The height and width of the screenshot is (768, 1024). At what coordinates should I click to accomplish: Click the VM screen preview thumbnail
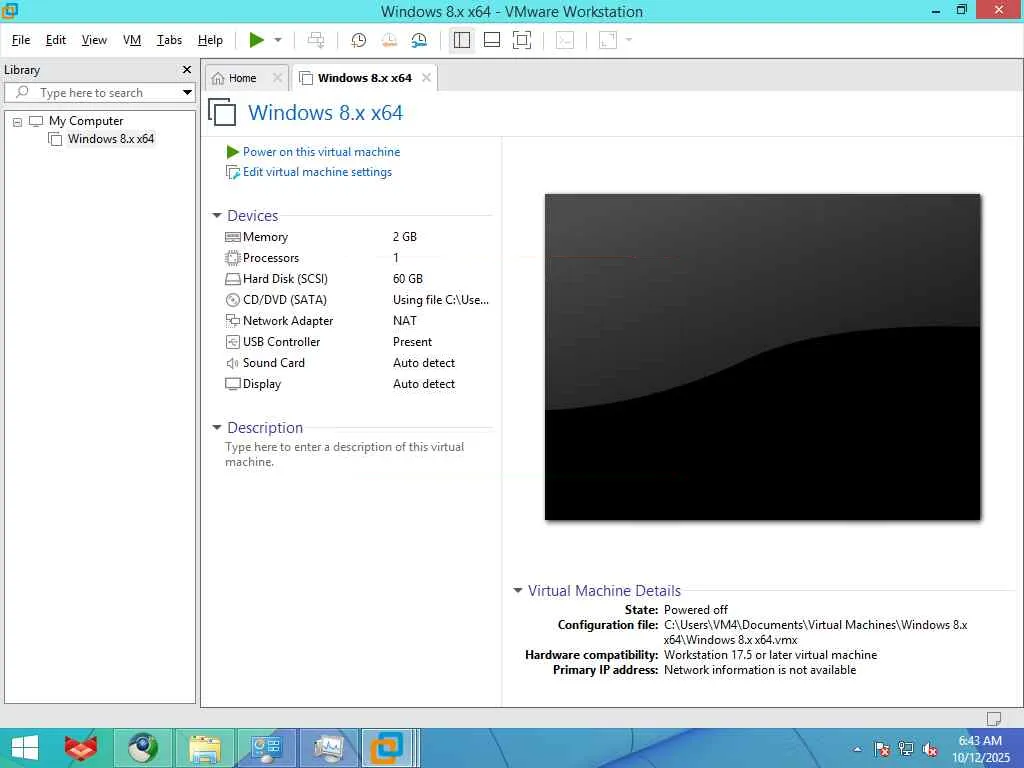pos(763,357)
